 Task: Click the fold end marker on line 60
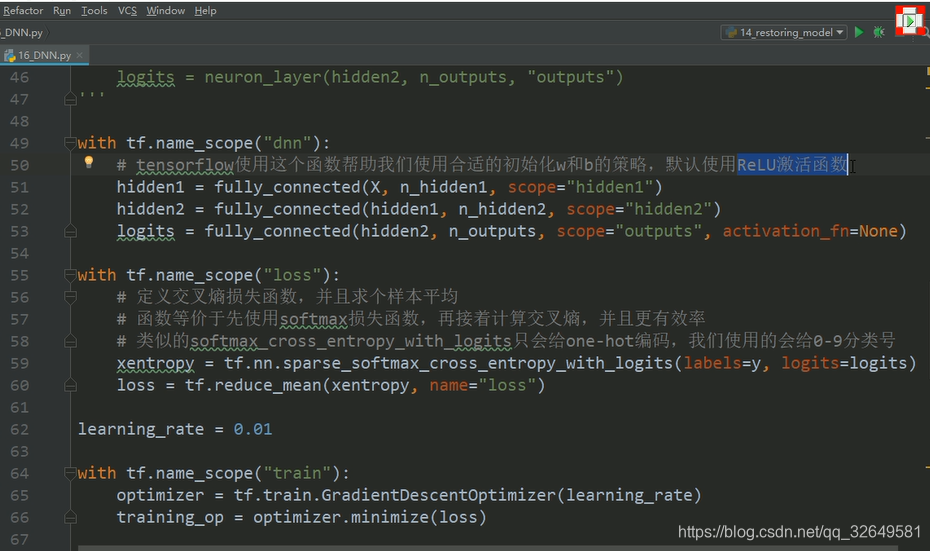(x=70, y=385)
